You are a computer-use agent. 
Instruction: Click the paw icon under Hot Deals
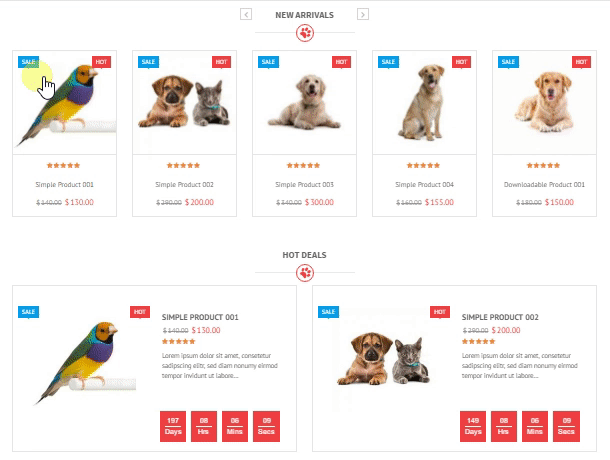[x=305, y=273]
